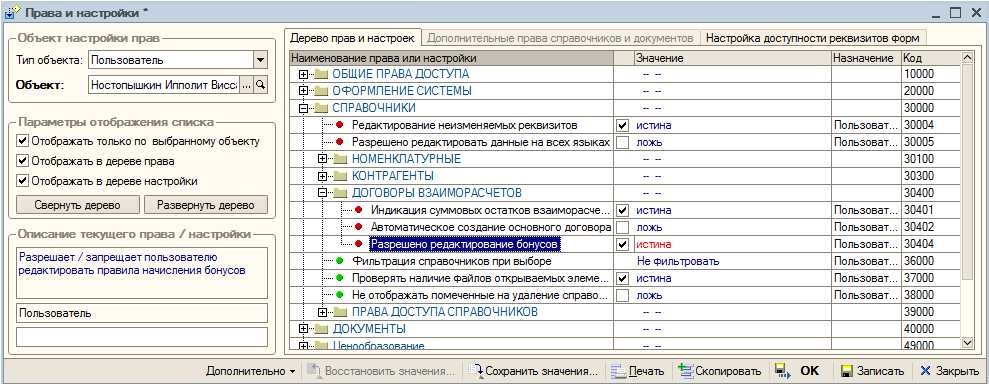This screenshot has width=989, height=384.
Task: Click green dot of Проверять наличие файлов
Action: tap(340, 278)
